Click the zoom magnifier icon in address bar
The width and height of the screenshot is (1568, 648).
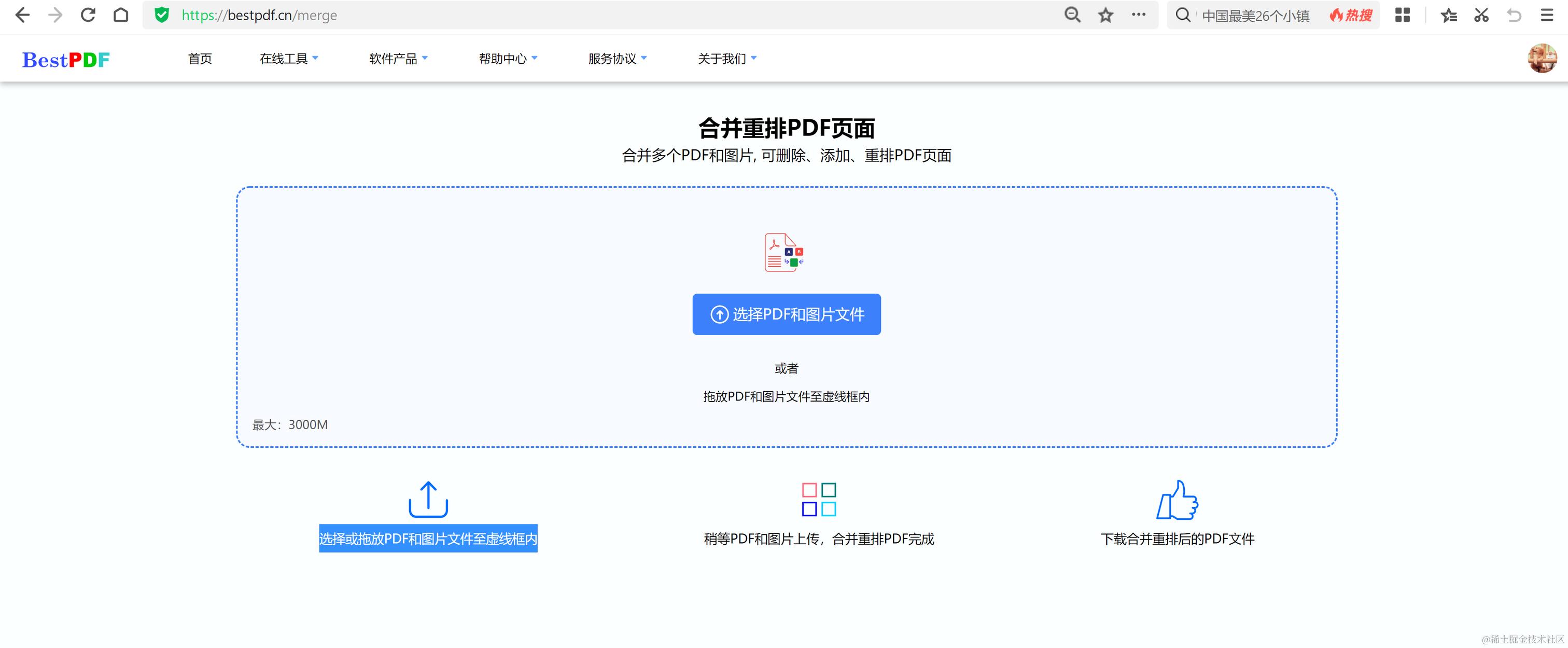point(1072,15)
